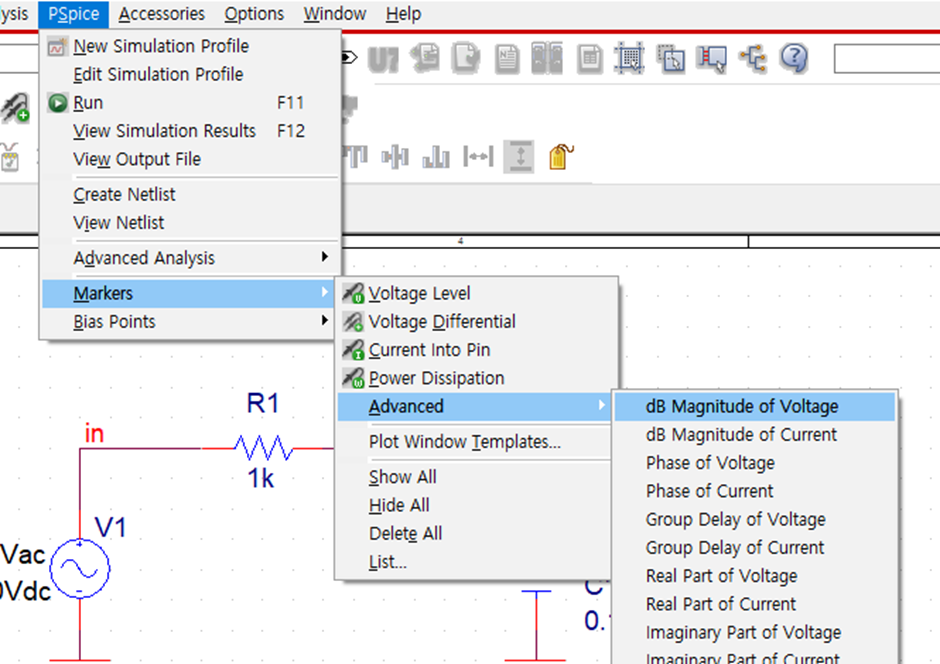Choose Imaginary Part of Voltage
The width and height of the screenshot is (940, 664).
(755, 632)
